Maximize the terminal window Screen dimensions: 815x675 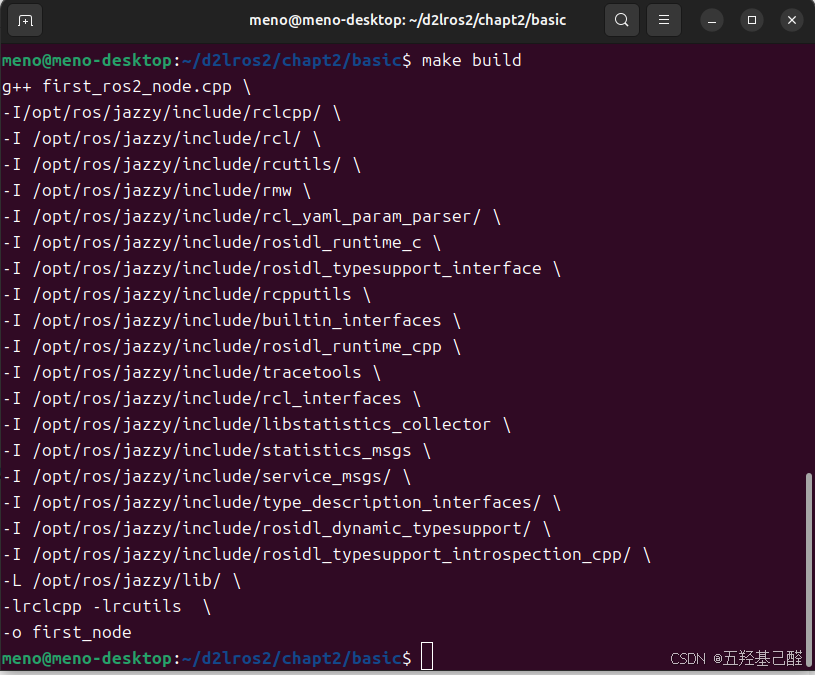click(750, 19)
